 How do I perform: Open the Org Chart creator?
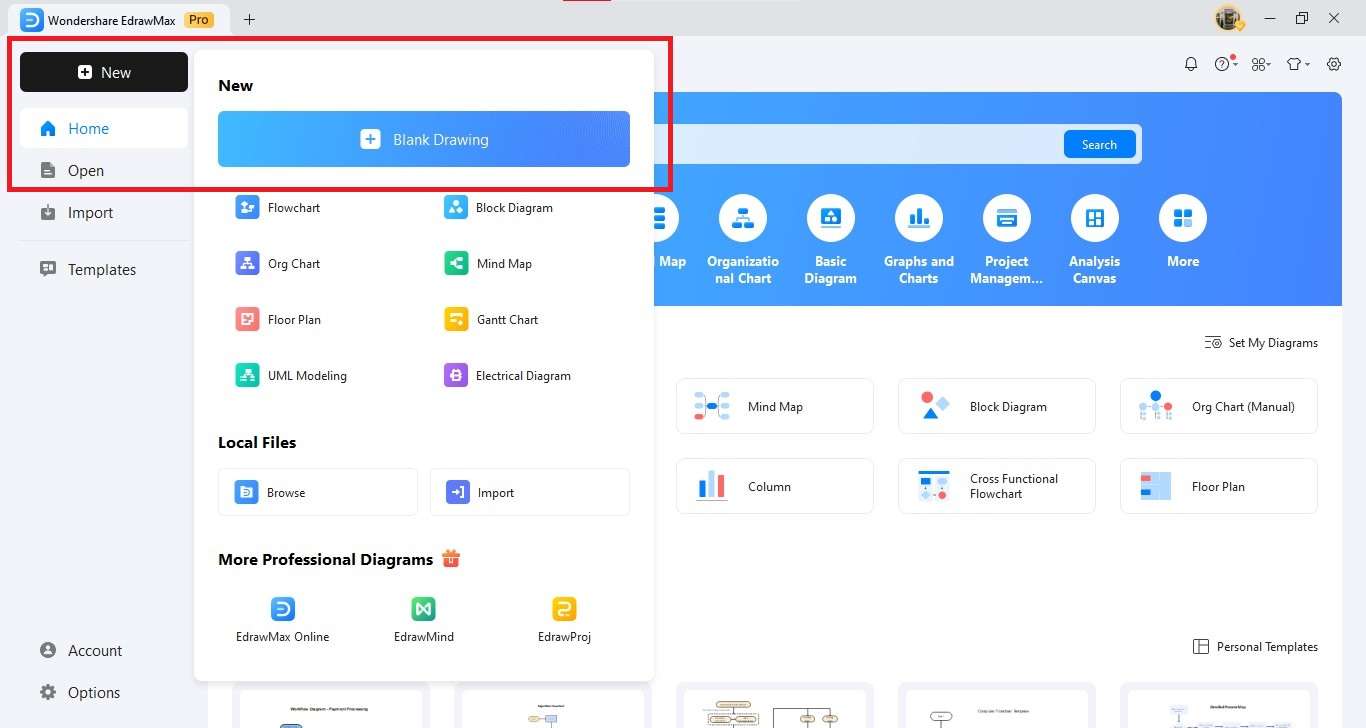293,263
